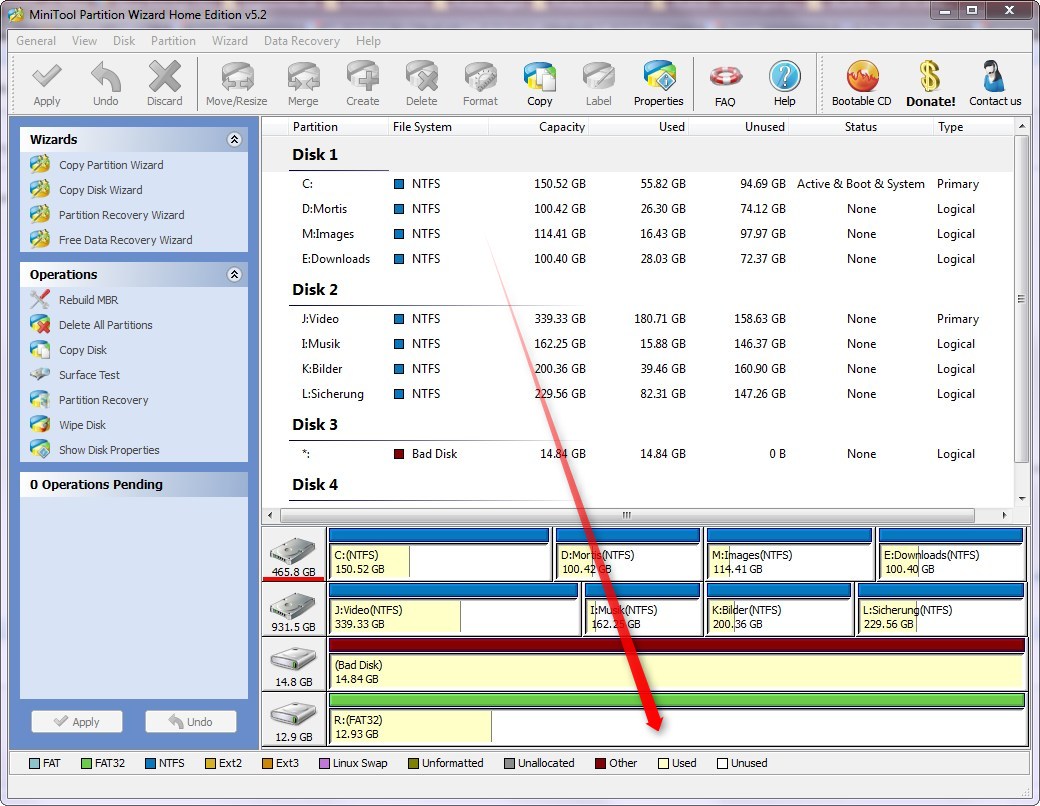
Task: Launch Copy Disk Wizard
Action: click(100, 190)
